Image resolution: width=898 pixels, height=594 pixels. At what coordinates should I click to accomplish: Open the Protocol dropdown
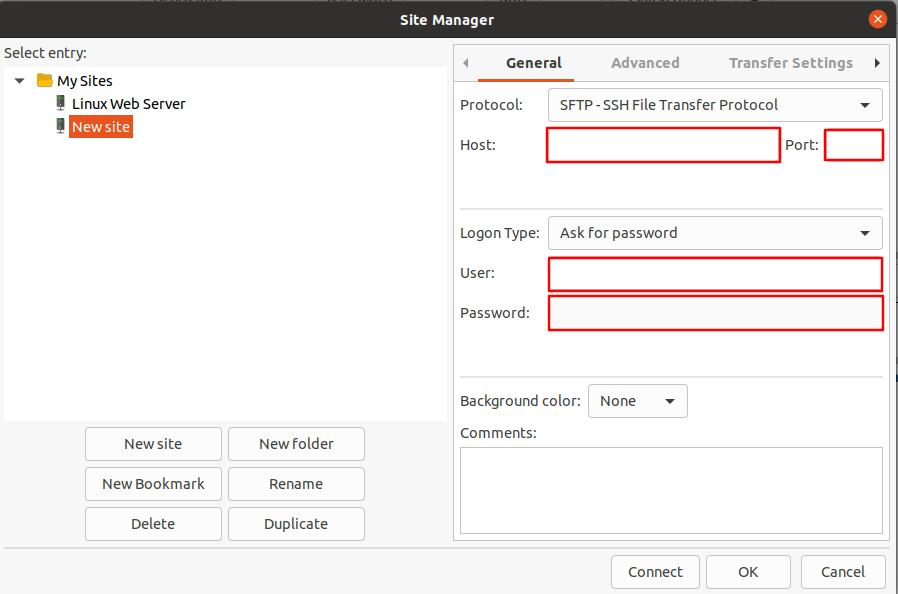[715, 105]
